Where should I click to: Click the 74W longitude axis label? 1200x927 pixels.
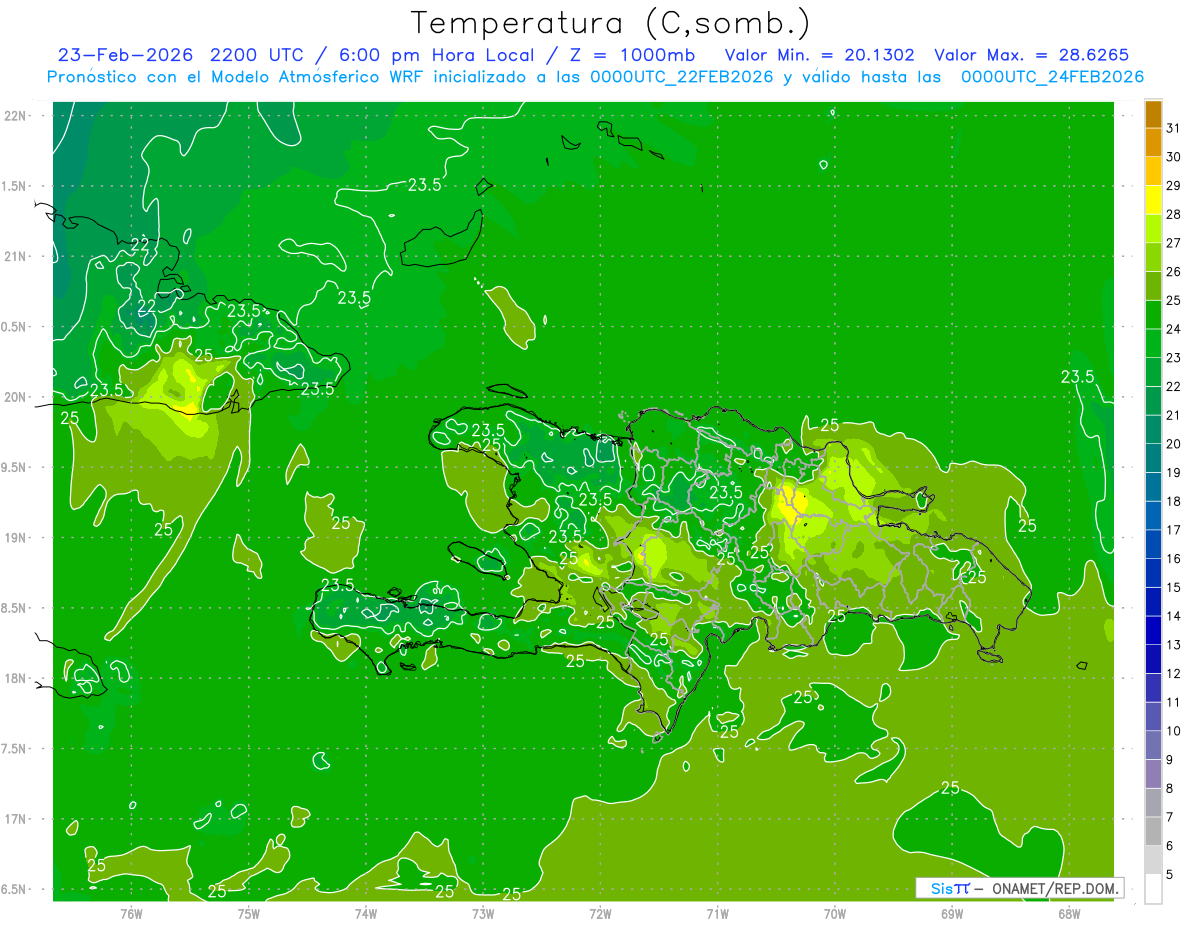pyautogui.click(x=366, y=913)
